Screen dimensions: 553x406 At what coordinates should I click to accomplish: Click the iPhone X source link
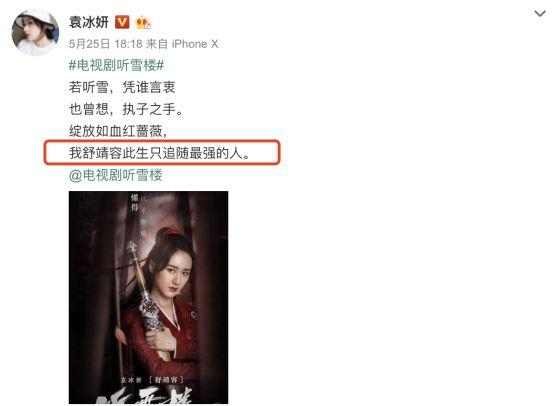click(x=195, y=44)
